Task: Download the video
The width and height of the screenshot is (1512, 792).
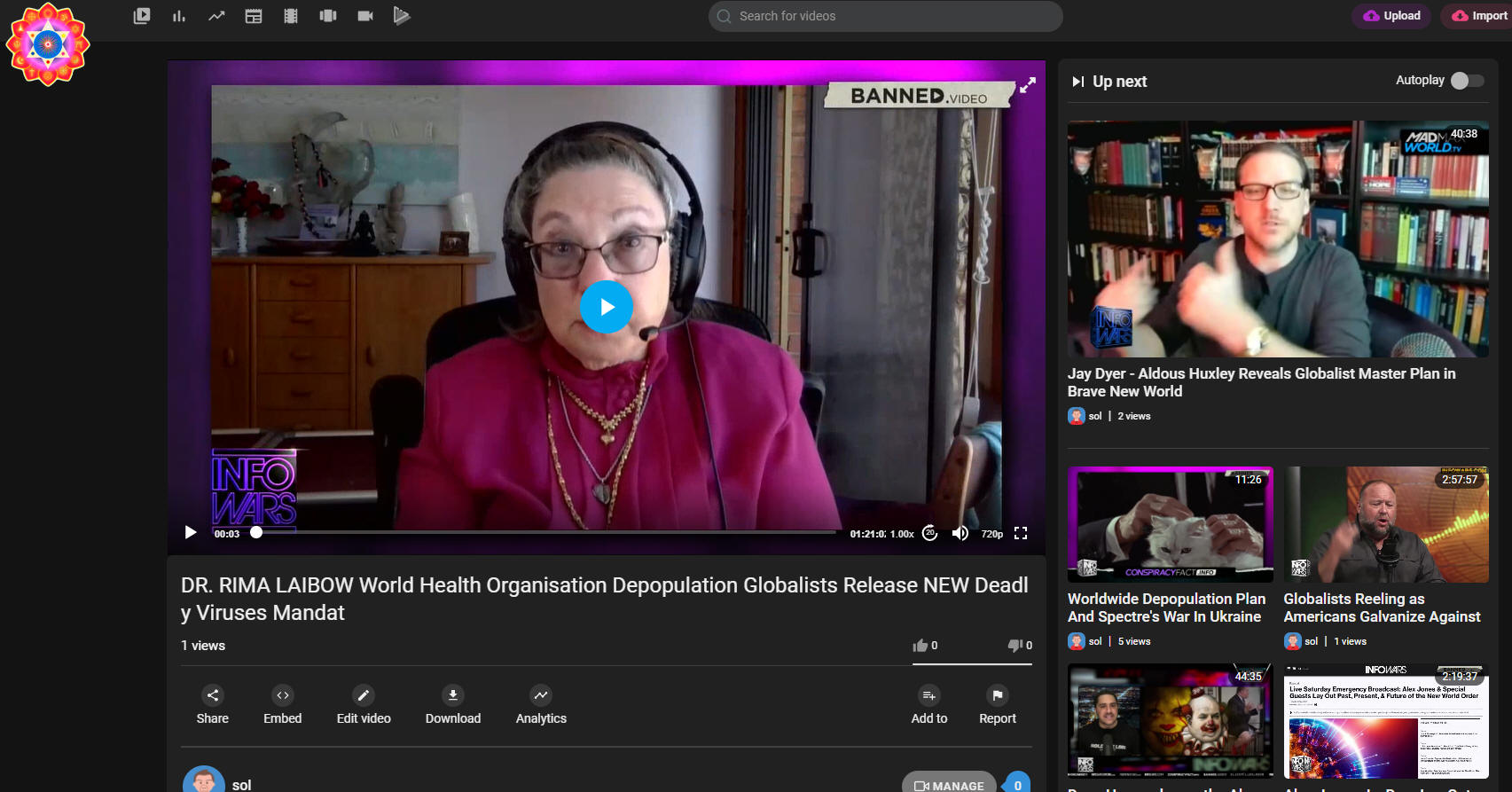Action: [453, 705]
